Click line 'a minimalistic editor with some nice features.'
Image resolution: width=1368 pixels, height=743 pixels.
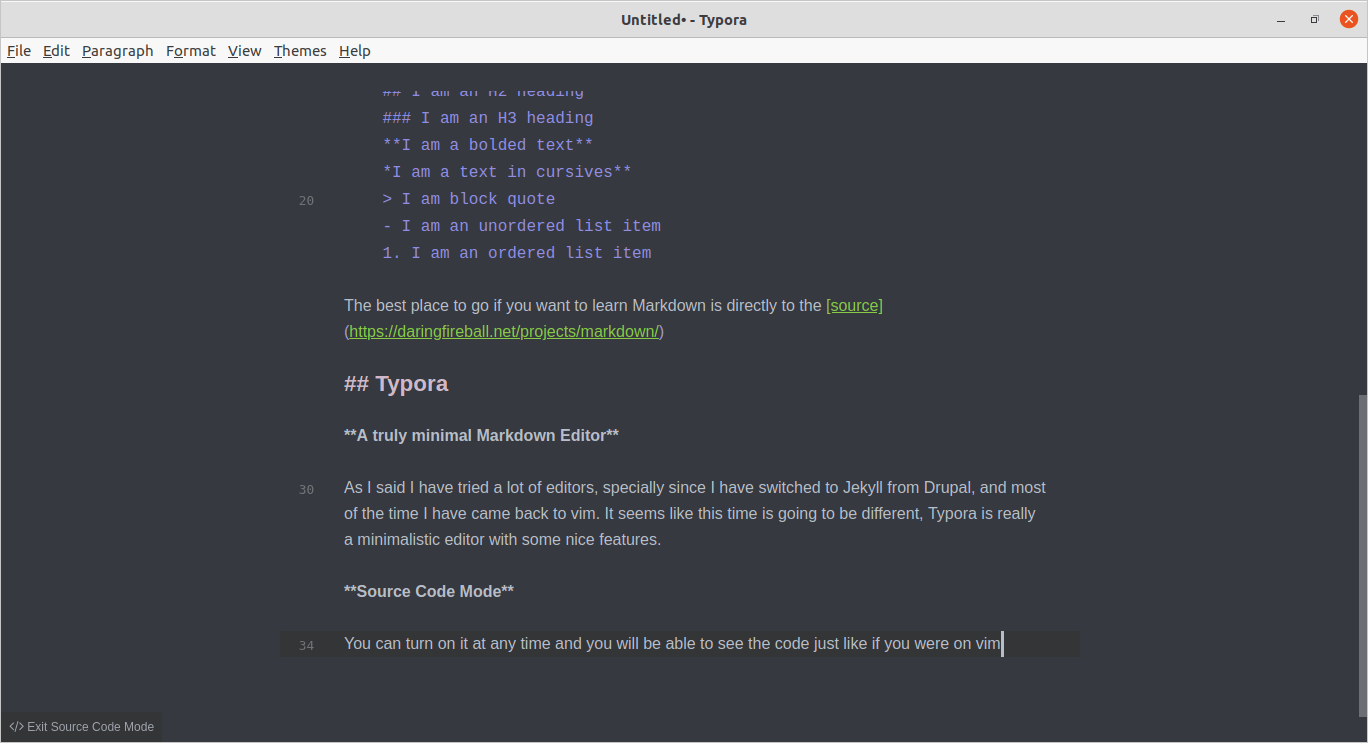point(503,540)
